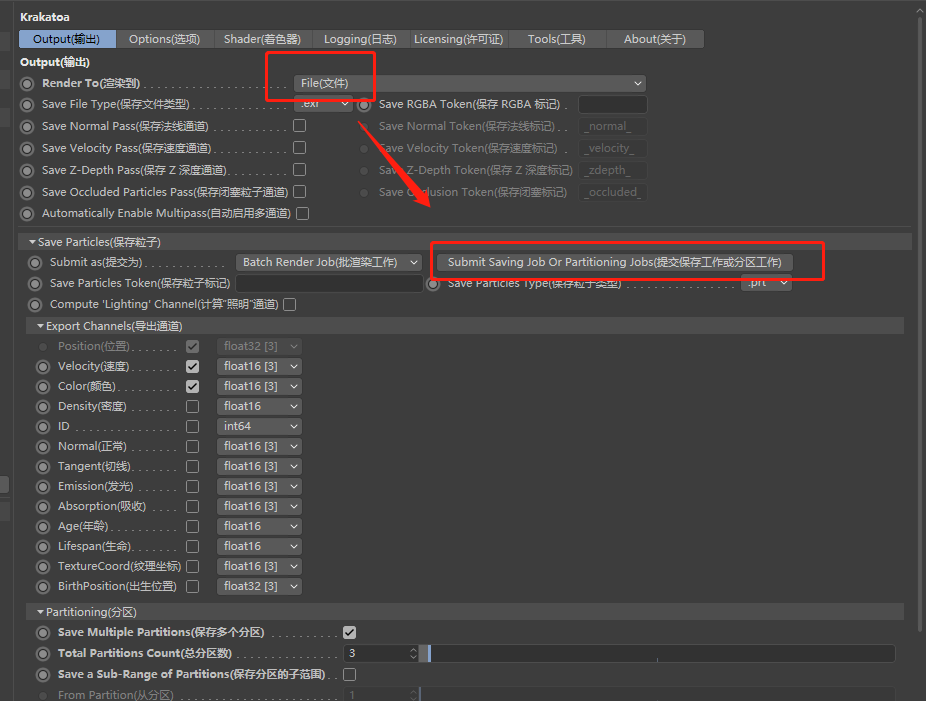Open the About(关于) tab
The image size is (926, 701).
click(x=654, y=39)
